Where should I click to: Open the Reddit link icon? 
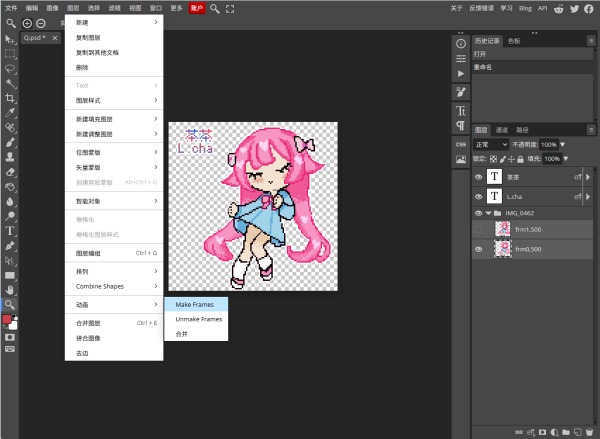pyautogui.click(x=559, y=9)
